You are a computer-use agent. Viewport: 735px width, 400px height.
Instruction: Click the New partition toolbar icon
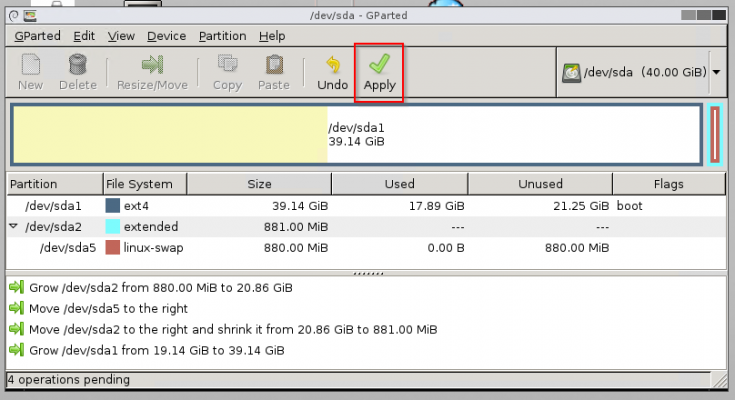pyautogui.click(x=30, y=66)
